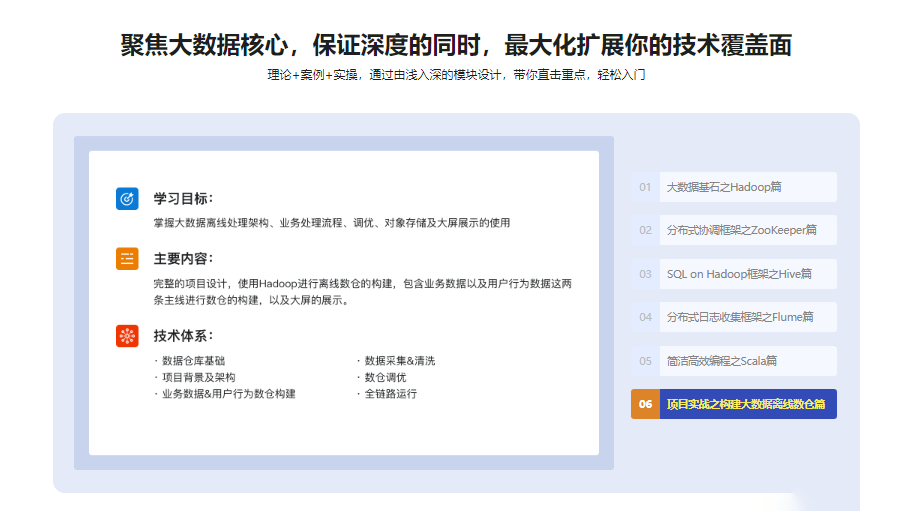
Task: Click the 01 number badge
Action: [x=645, y=187]
